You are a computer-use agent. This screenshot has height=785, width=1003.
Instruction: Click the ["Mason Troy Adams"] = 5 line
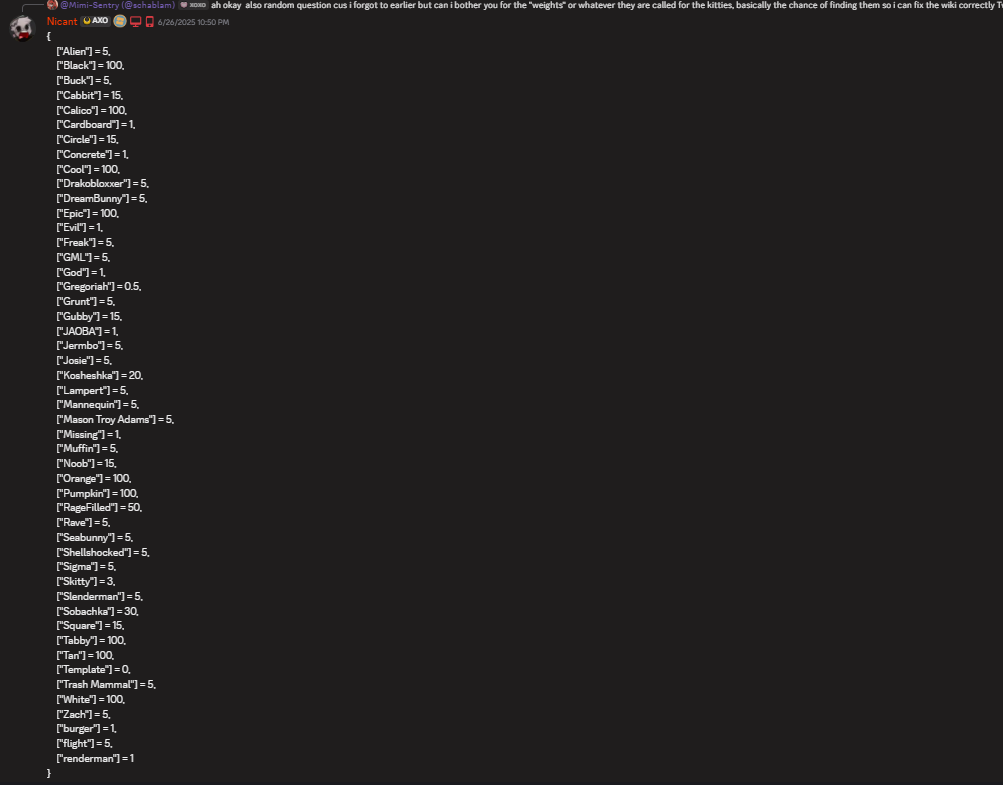115,420
